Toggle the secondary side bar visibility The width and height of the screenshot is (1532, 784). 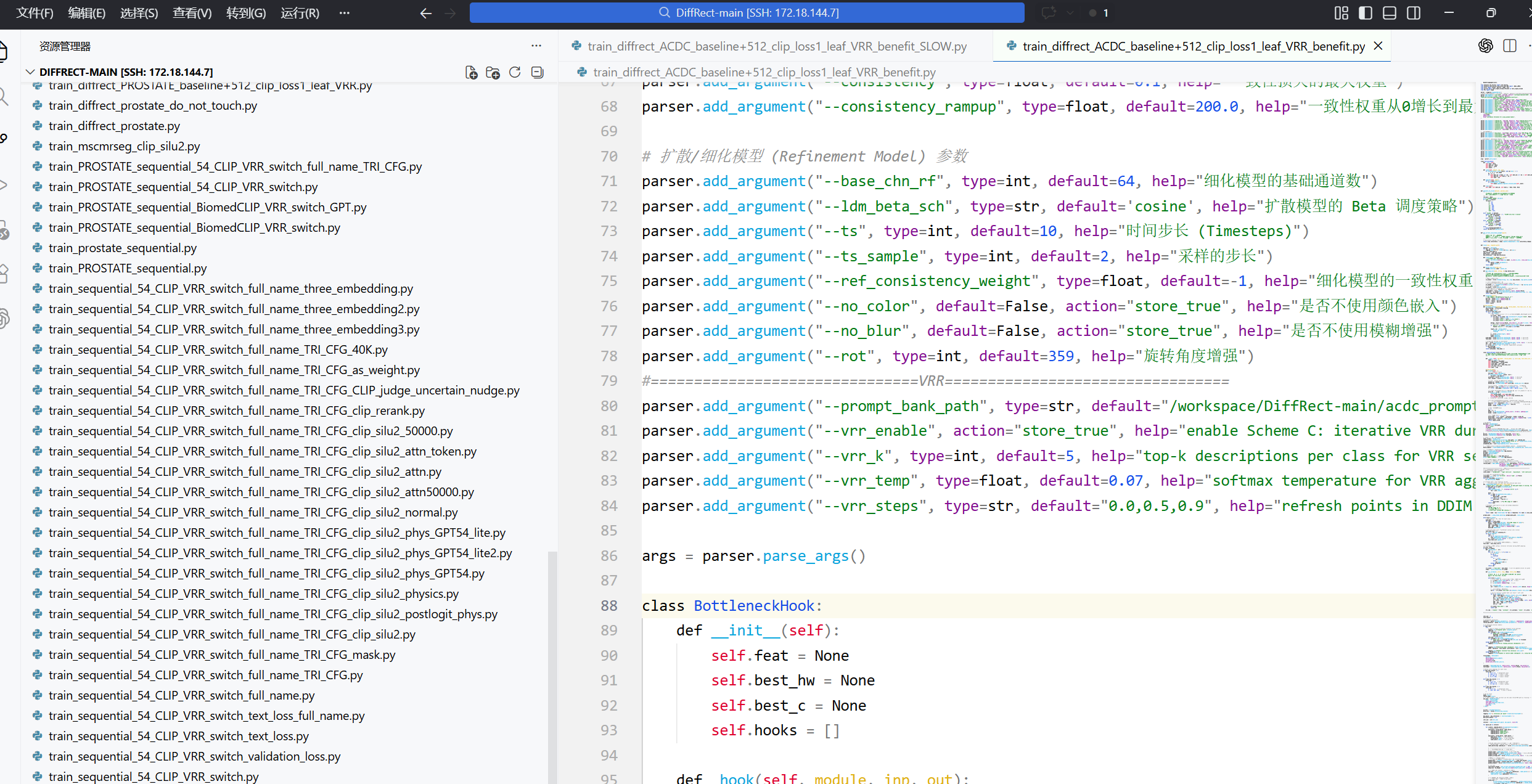click(1414, 13)
